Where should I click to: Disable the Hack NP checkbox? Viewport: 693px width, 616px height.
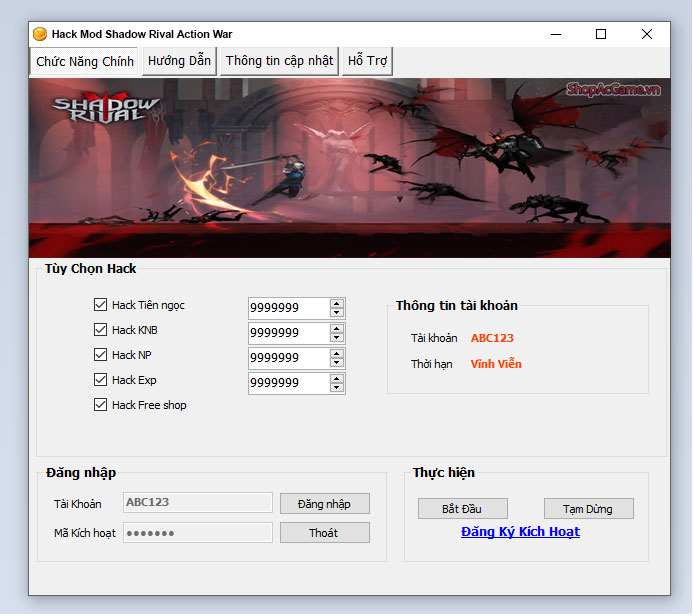pyautogui.click(x=100, y=354)
